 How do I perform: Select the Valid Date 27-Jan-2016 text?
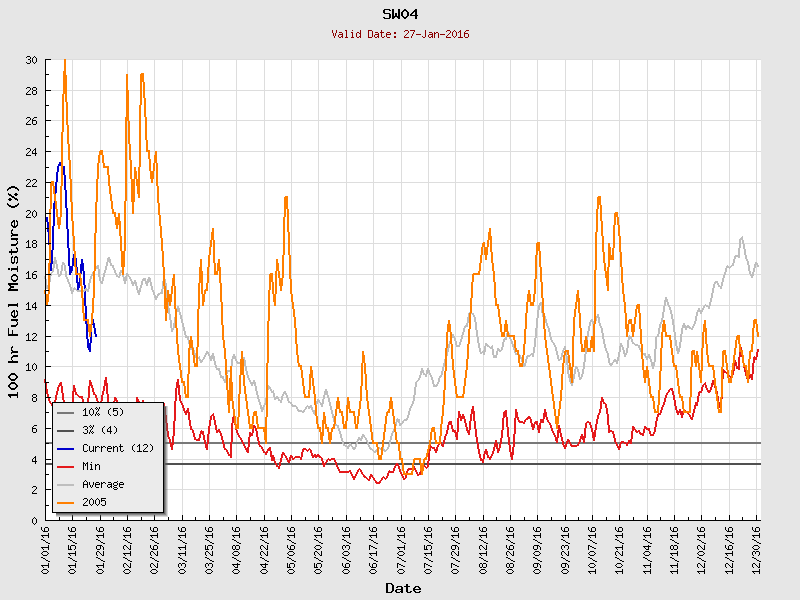400,34
